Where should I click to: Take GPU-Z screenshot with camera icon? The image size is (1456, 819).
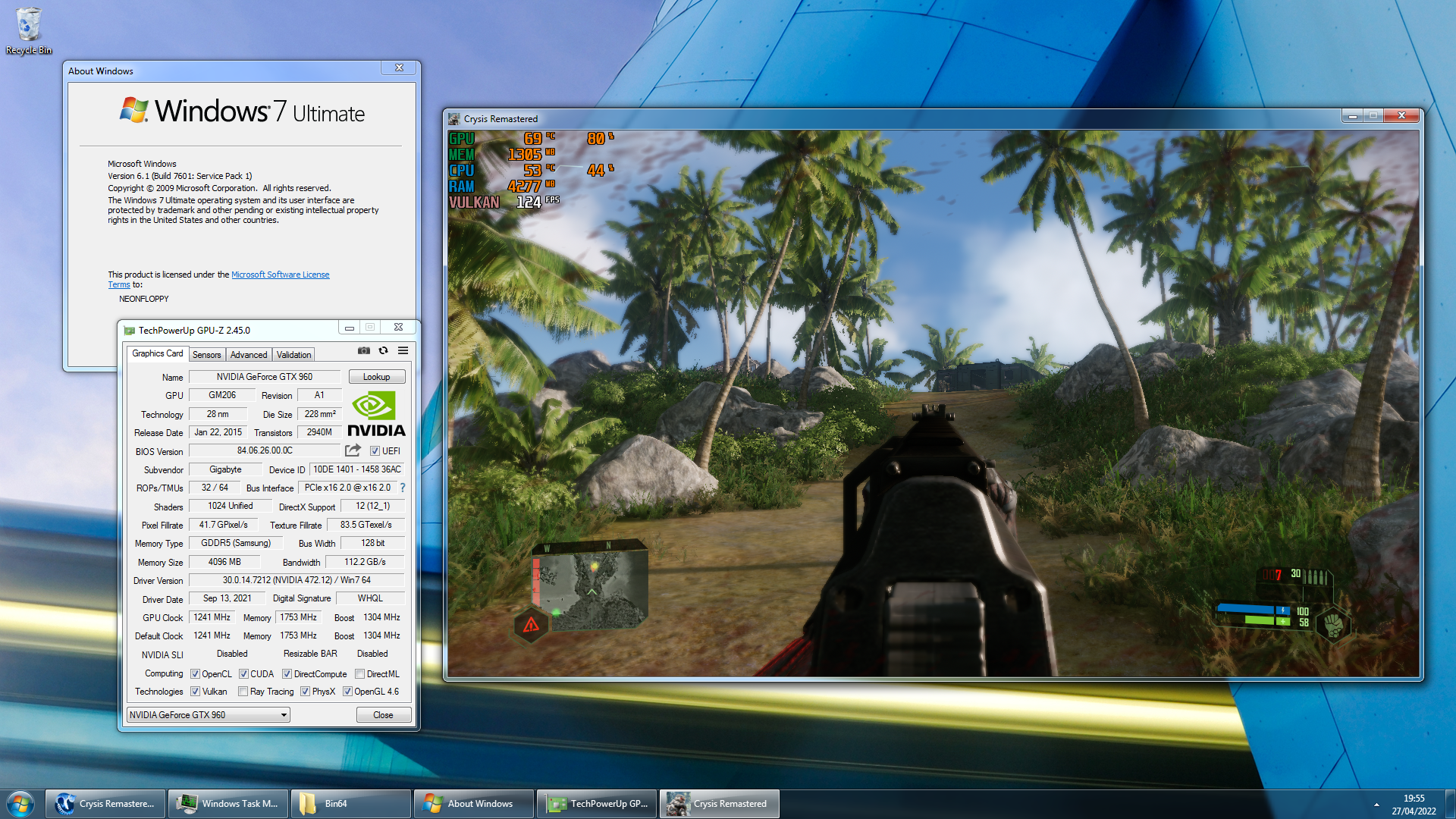coord(364,350)
